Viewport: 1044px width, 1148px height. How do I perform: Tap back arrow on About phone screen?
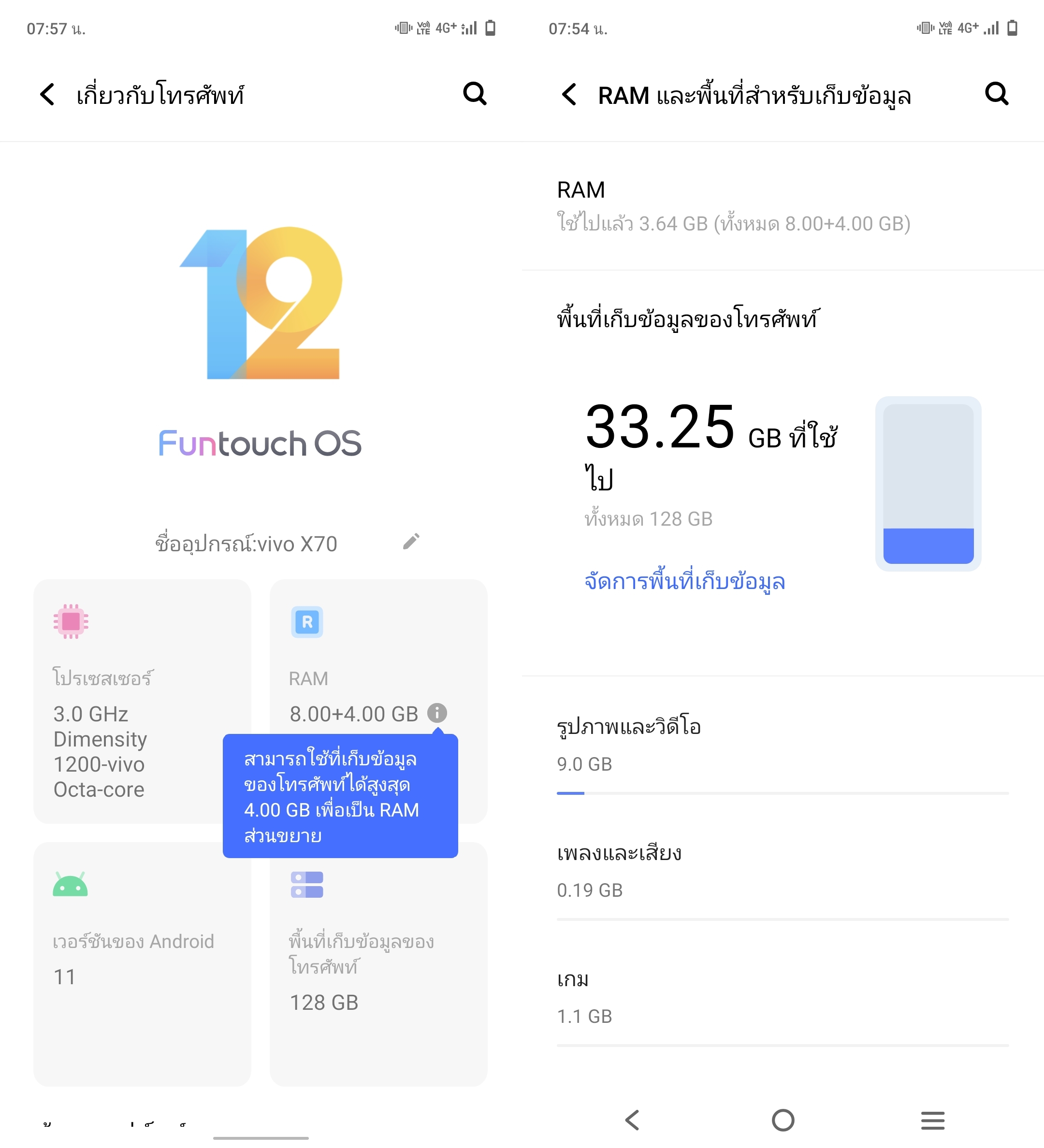47,95
